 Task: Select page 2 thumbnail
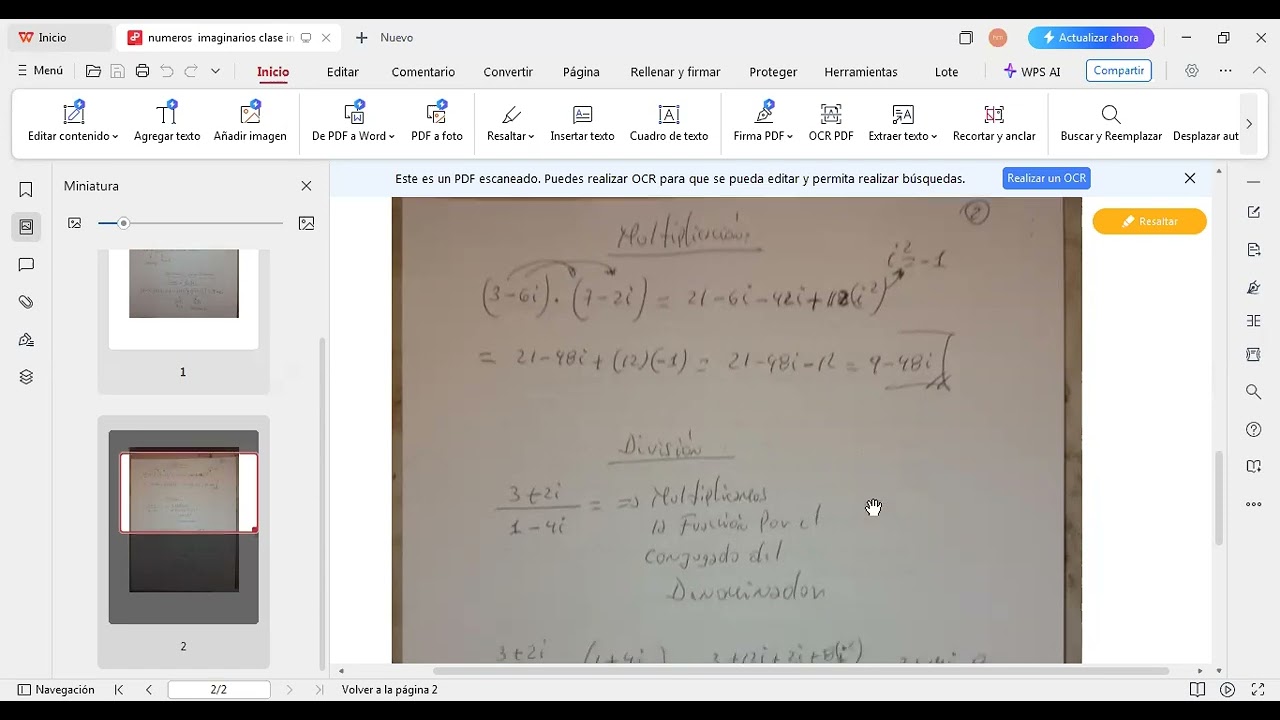pos(183,527)
